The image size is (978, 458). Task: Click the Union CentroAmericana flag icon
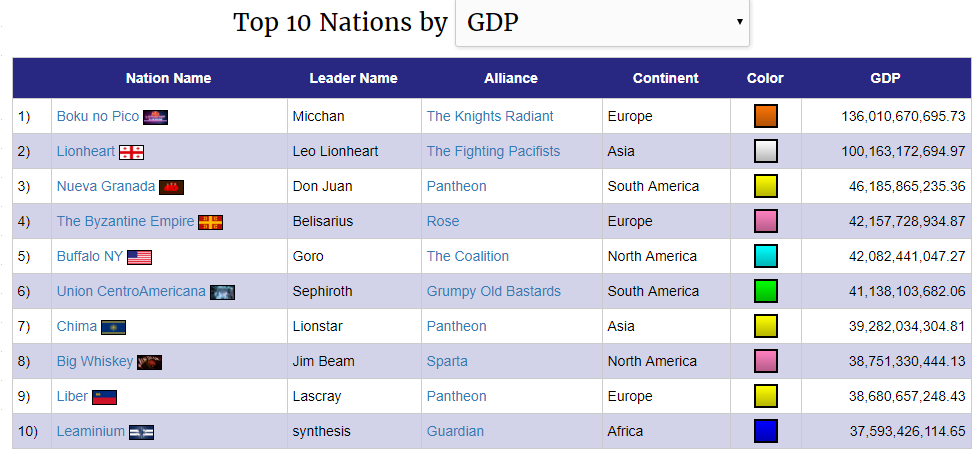[x=222, y=292]
